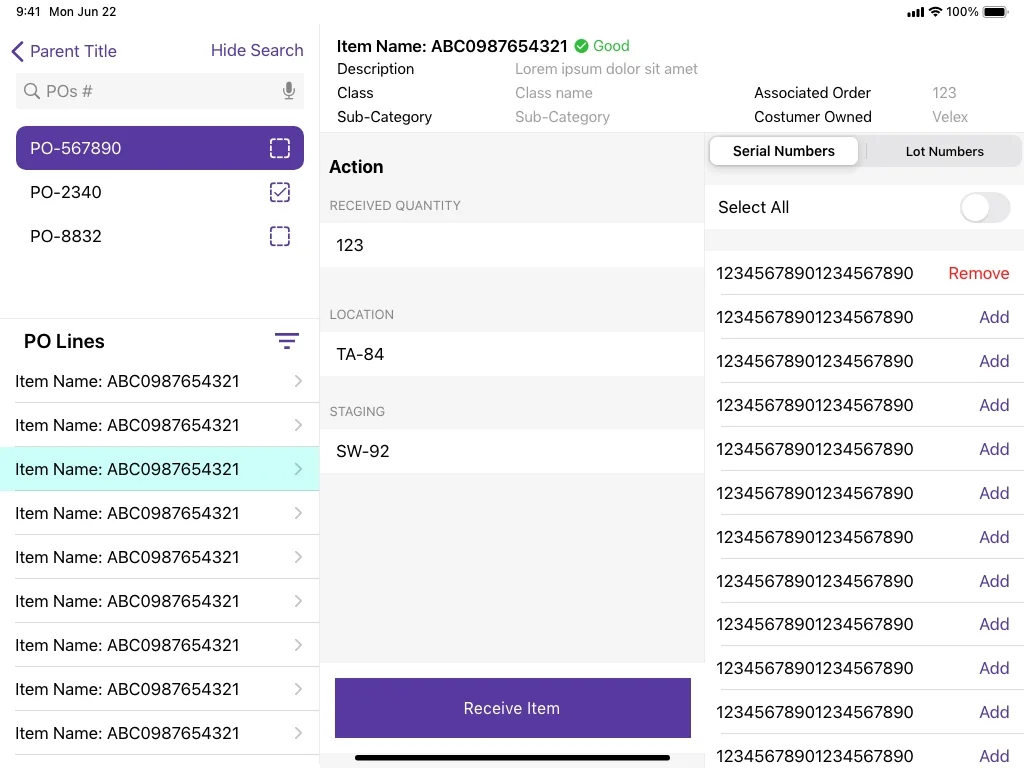Switch to the Lot Numbers tab
1024x768 pixels.
[944, 152]
